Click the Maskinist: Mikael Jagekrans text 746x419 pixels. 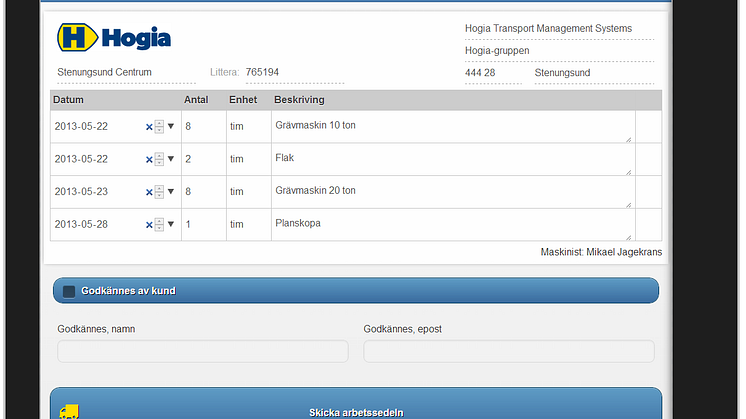(601, 252)
